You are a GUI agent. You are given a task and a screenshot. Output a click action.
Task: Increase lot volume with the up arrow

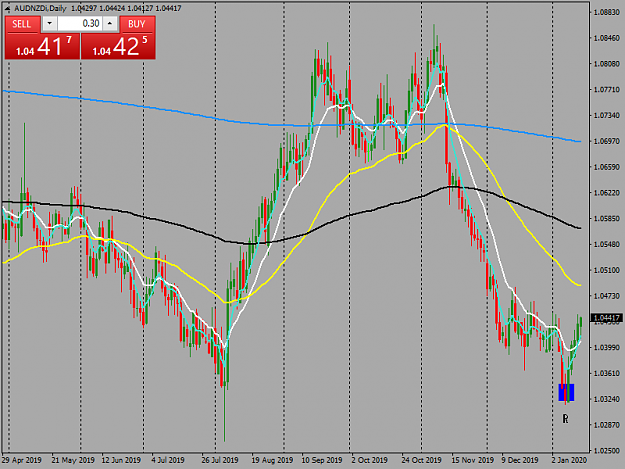[110, 24]
